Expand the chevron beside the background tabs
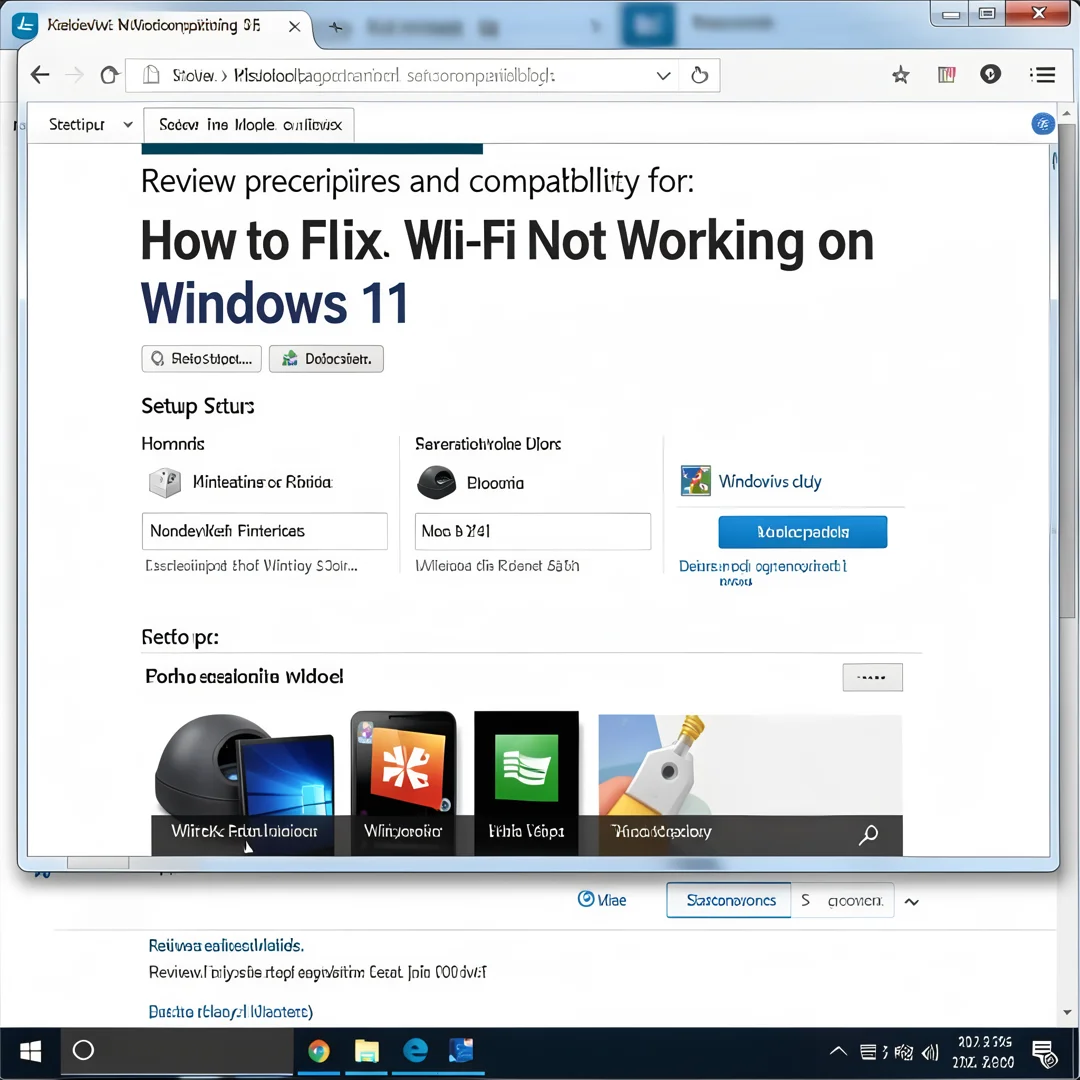The width and height of the screenshot is (1080, 1080). (912, 902)
